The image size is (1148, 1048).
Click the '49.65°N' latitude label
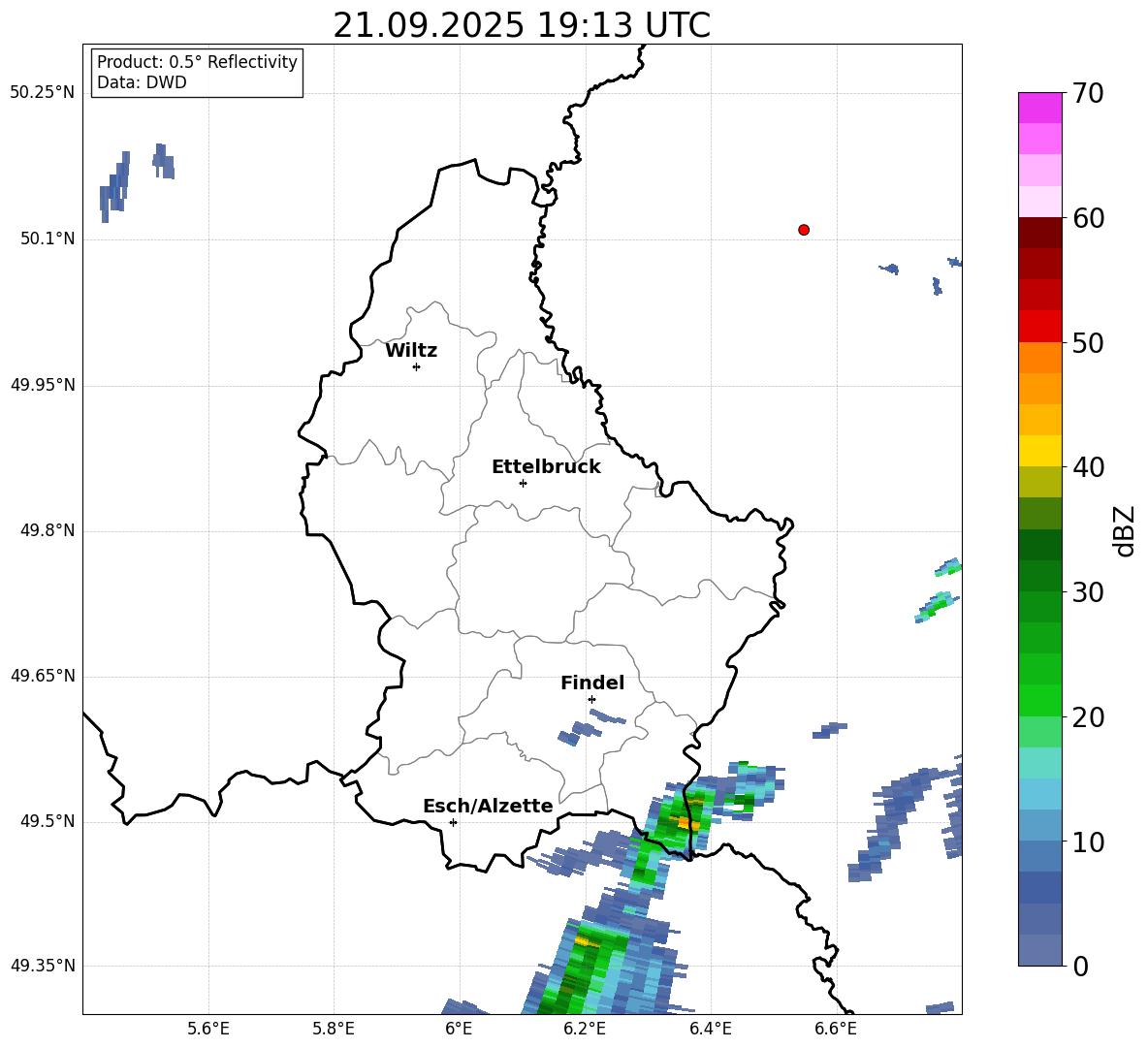(43, 676)
